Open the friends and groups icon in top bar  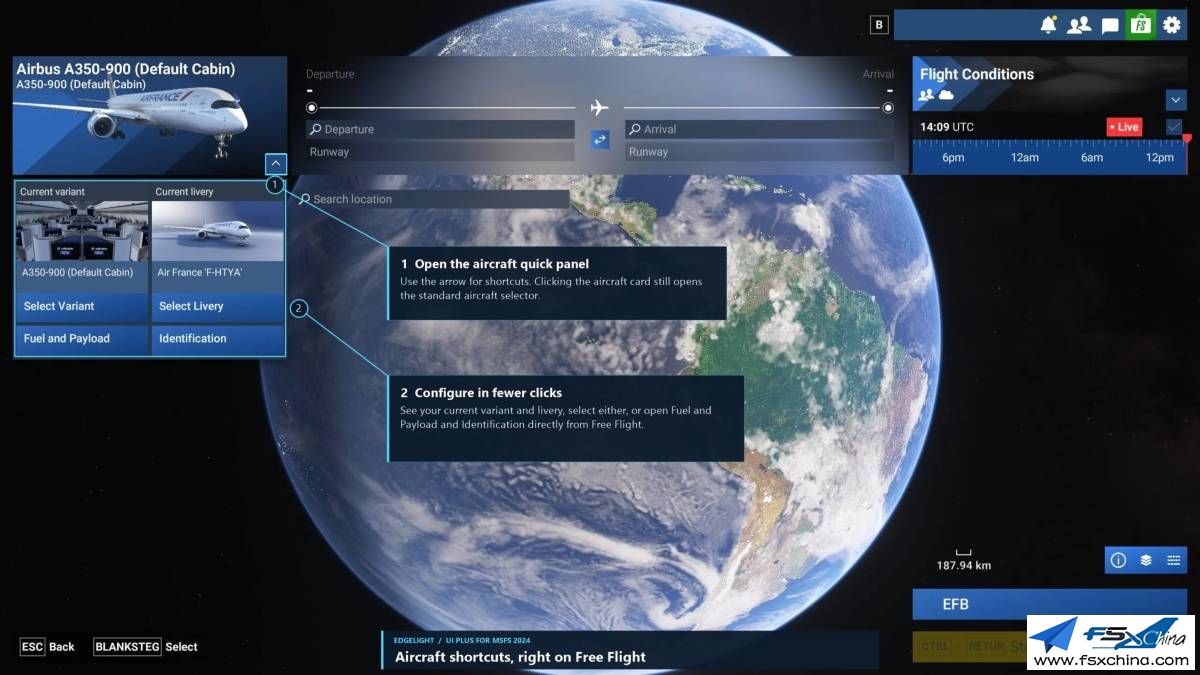pyautogui.click(x=1079, y=25)
